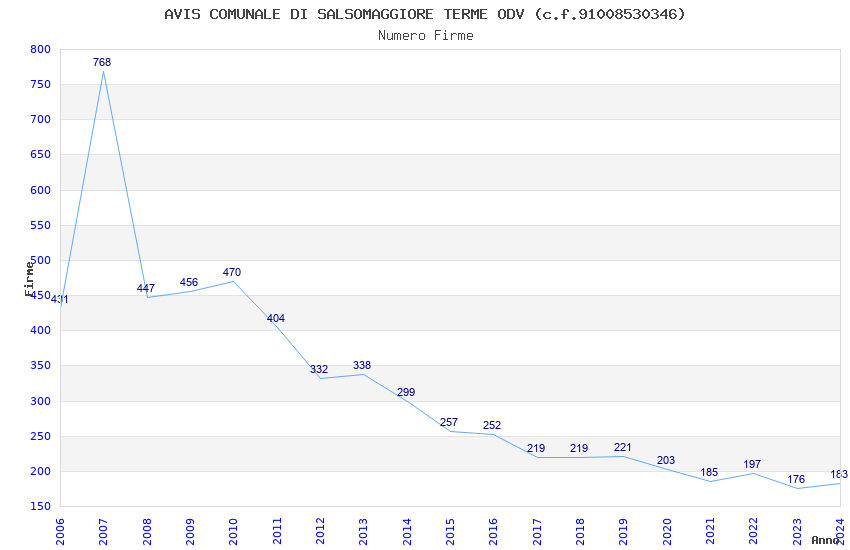Select the 197 data label
Viewport: 850px width, 550px height.
(752, 464)
